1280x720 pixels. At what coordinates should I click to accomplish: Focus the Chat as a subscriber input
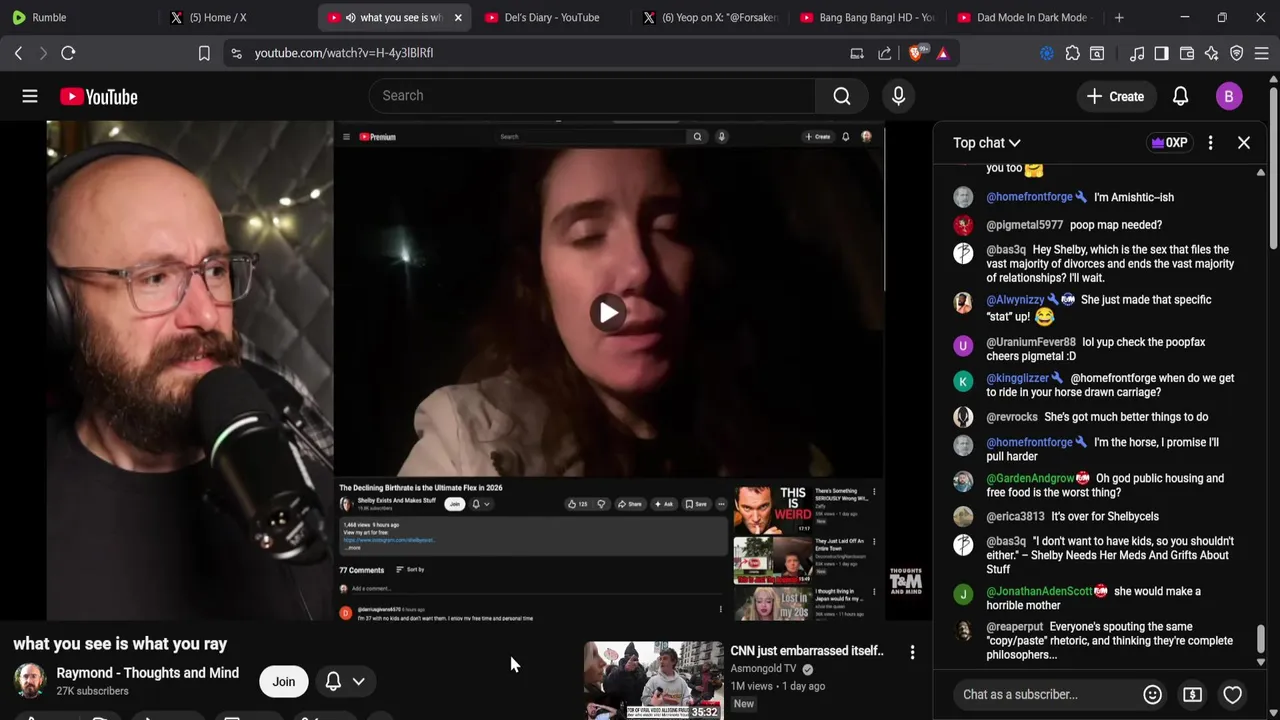tap(1046, 694)
